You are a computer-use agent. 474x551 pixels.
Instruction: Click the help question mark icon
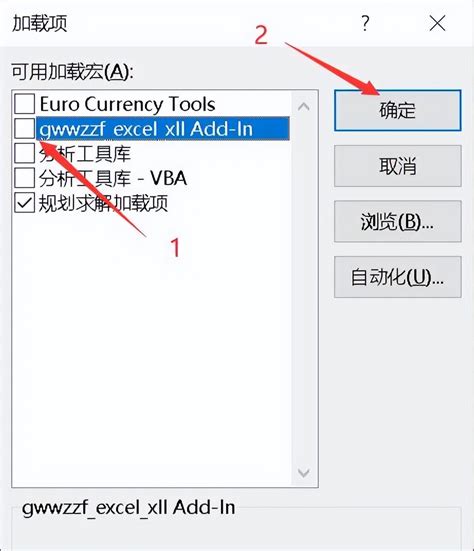[x=365, y=24]
